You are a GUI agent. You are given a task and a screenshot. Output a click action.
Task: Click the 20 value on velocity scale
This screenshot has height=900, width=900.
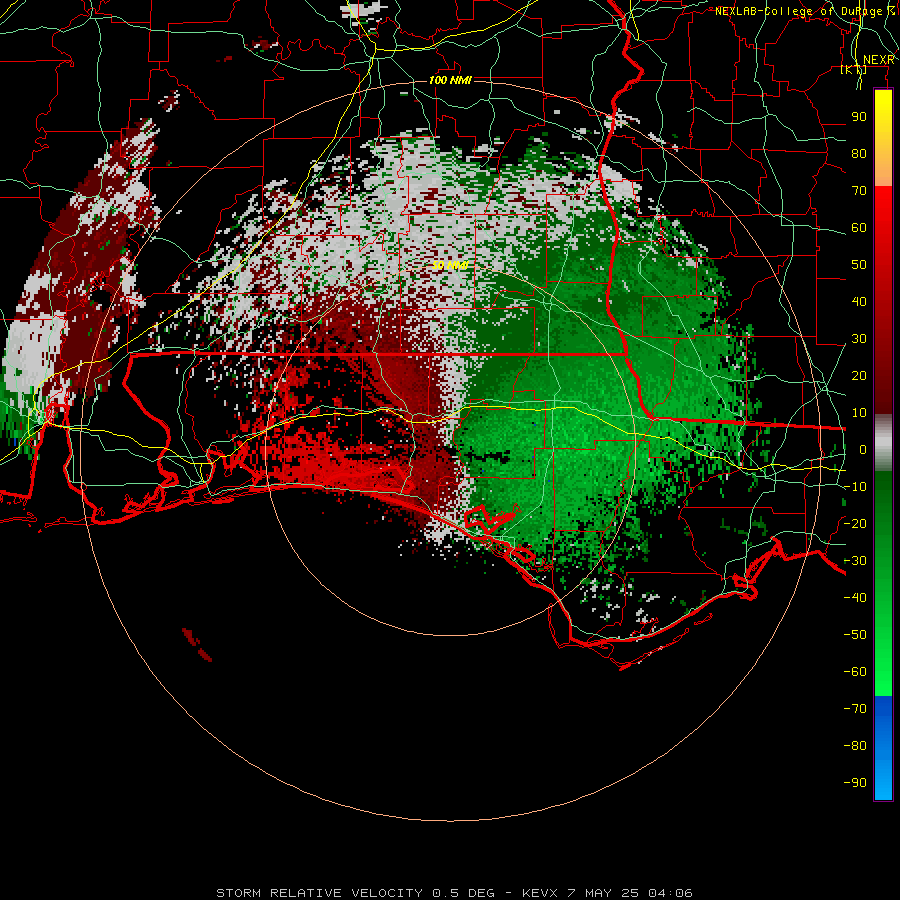859,375
